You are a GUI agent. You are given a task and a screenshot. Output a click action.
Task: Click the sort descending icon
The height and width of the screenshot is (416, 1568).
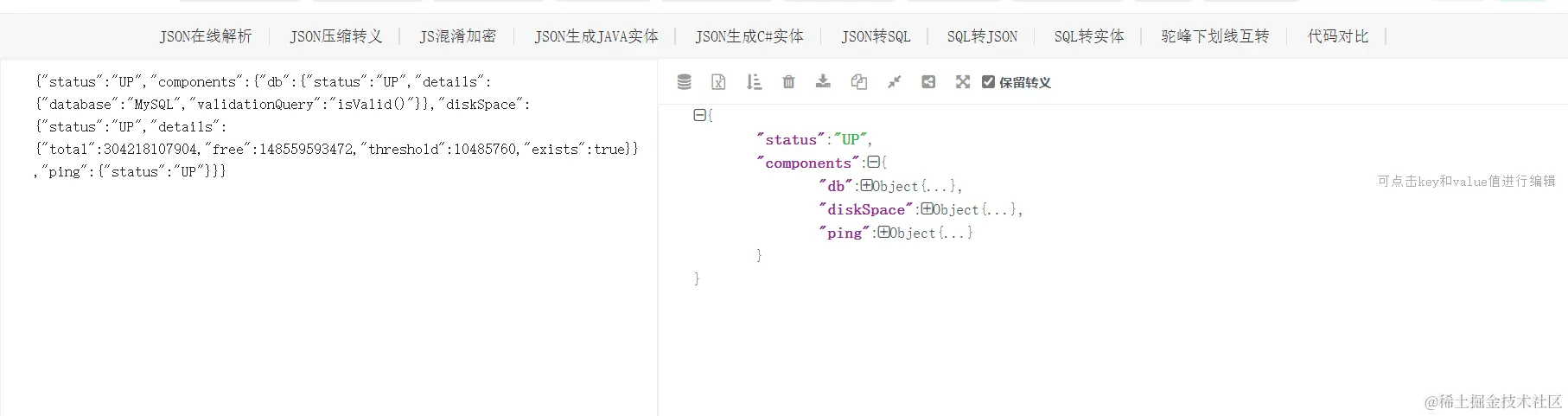[x=754, y=82]
